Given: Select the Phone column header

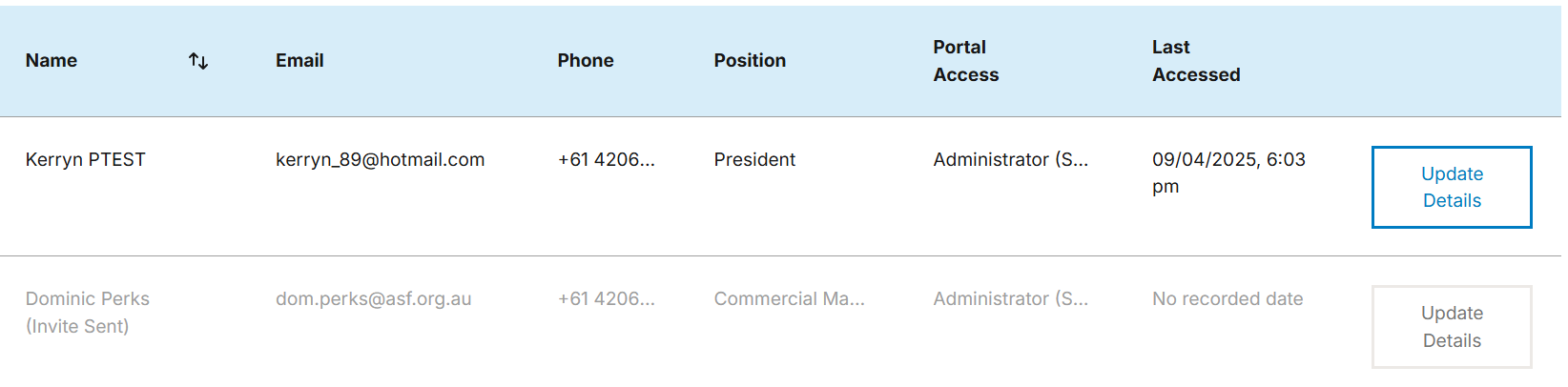Looking at the screenshot, I should pos(586,60).
